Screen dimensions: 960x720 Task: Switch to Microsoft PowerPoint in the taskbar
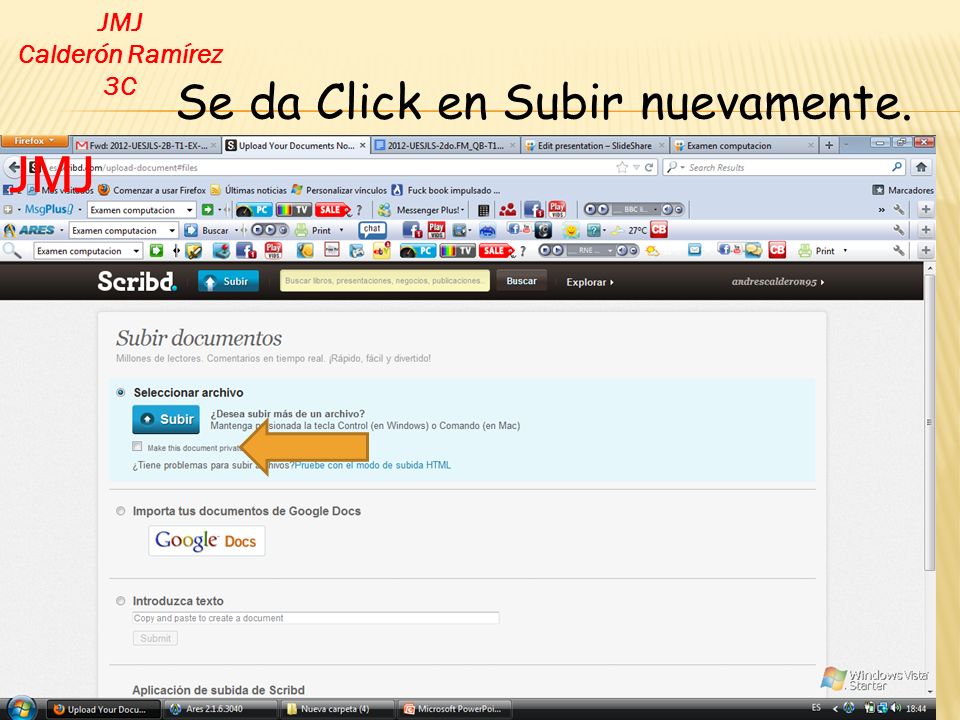tap(454, 709)
